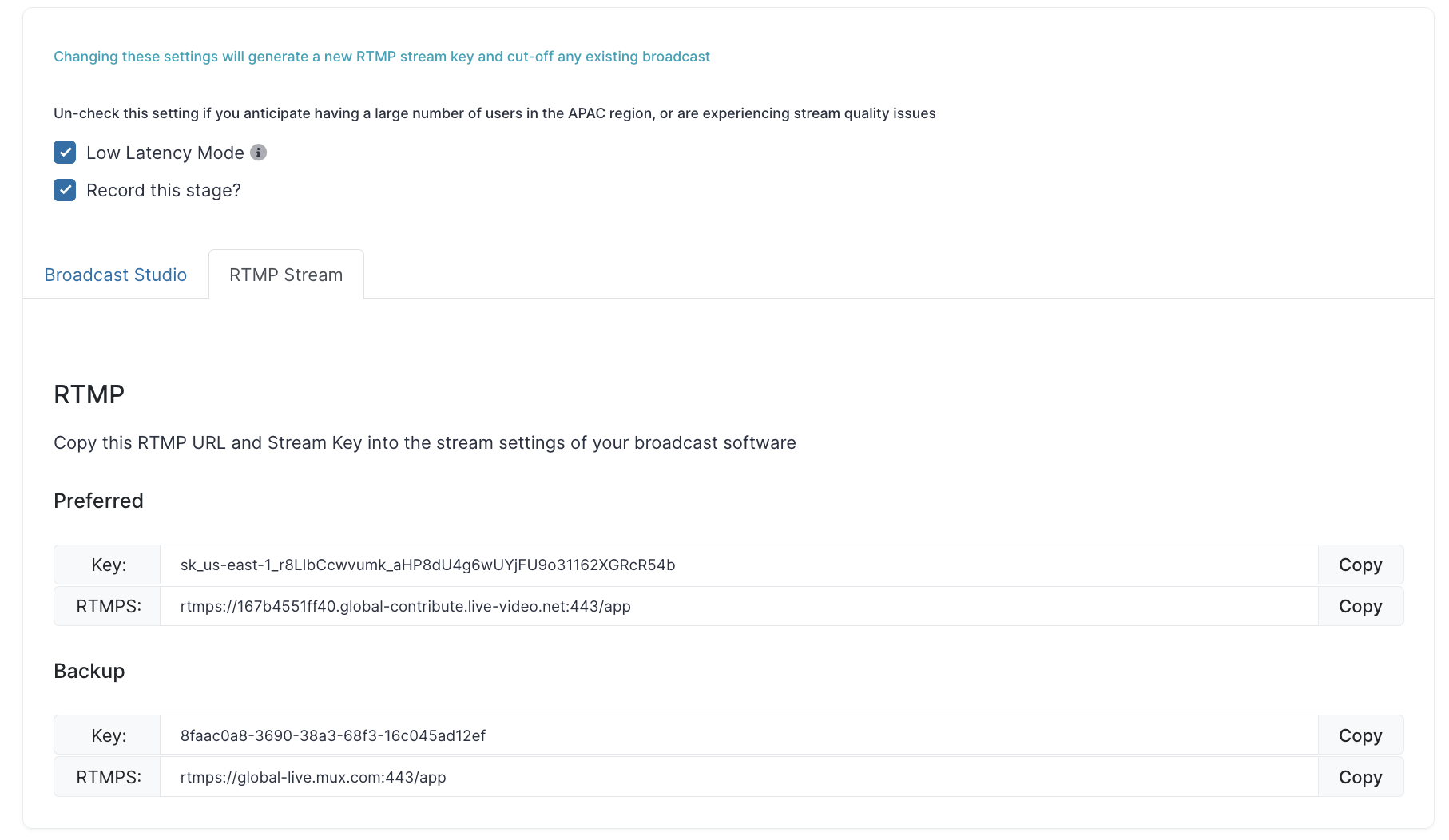The image size is (1449, 840).
Task: Click the Backup 'Key:' label
Action: (x=109, y=735)
